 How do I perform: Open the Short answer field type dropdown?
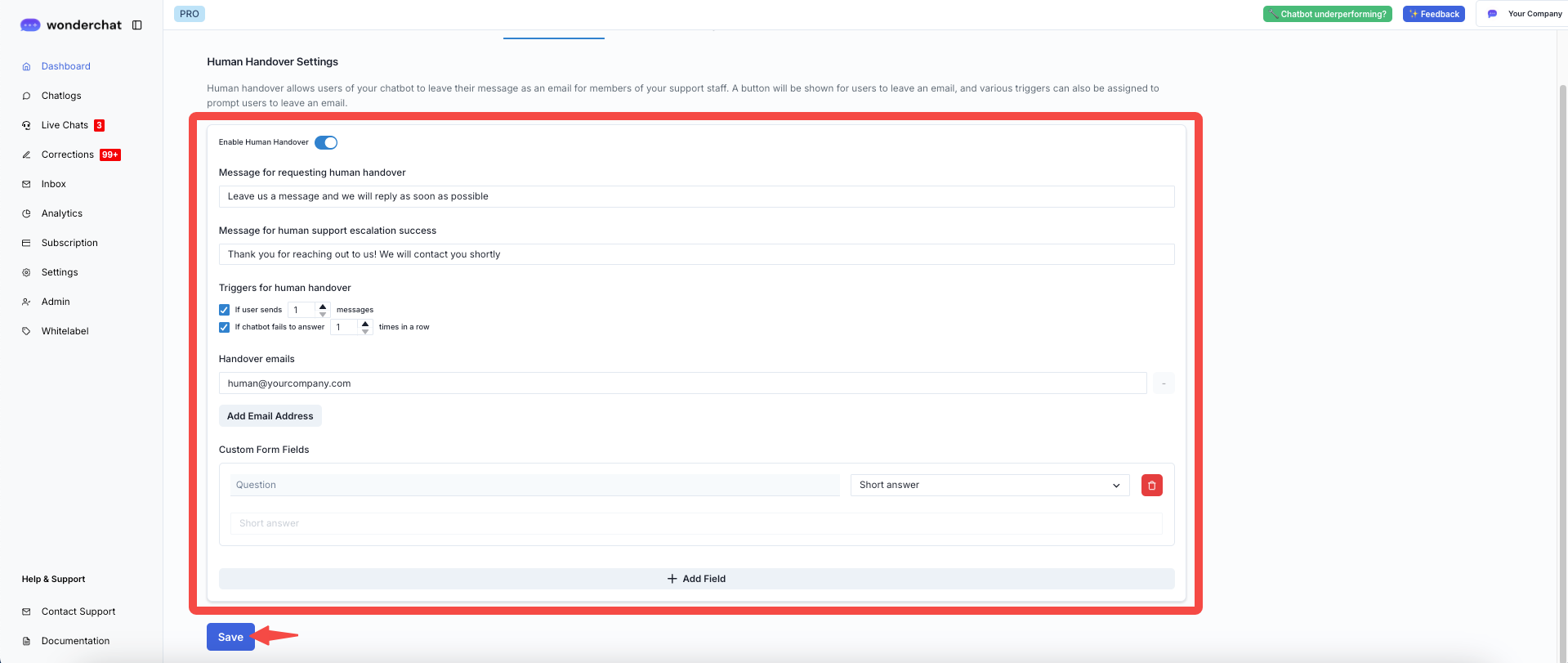(x=989, y=485)
